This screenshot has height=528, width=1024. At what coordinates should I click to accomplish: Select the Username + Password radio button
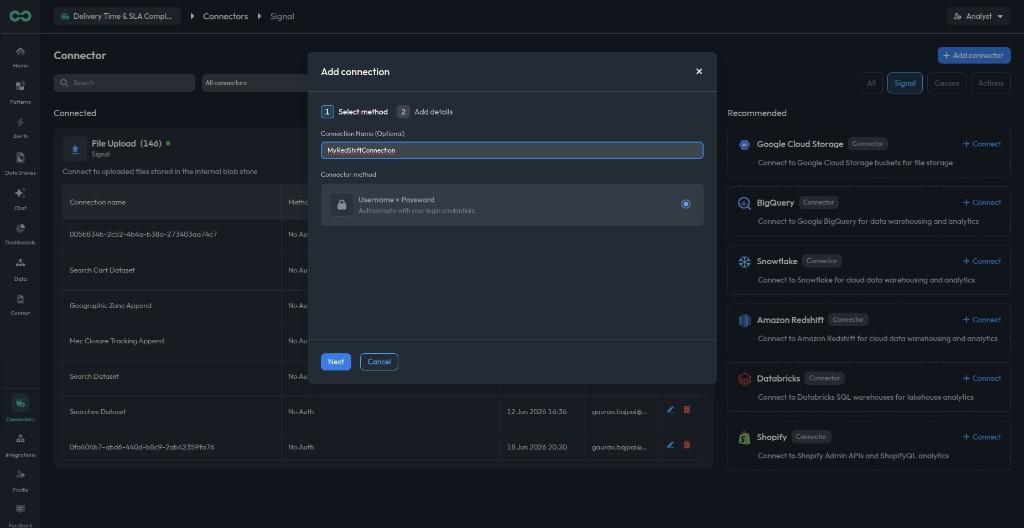pos(686,204)
